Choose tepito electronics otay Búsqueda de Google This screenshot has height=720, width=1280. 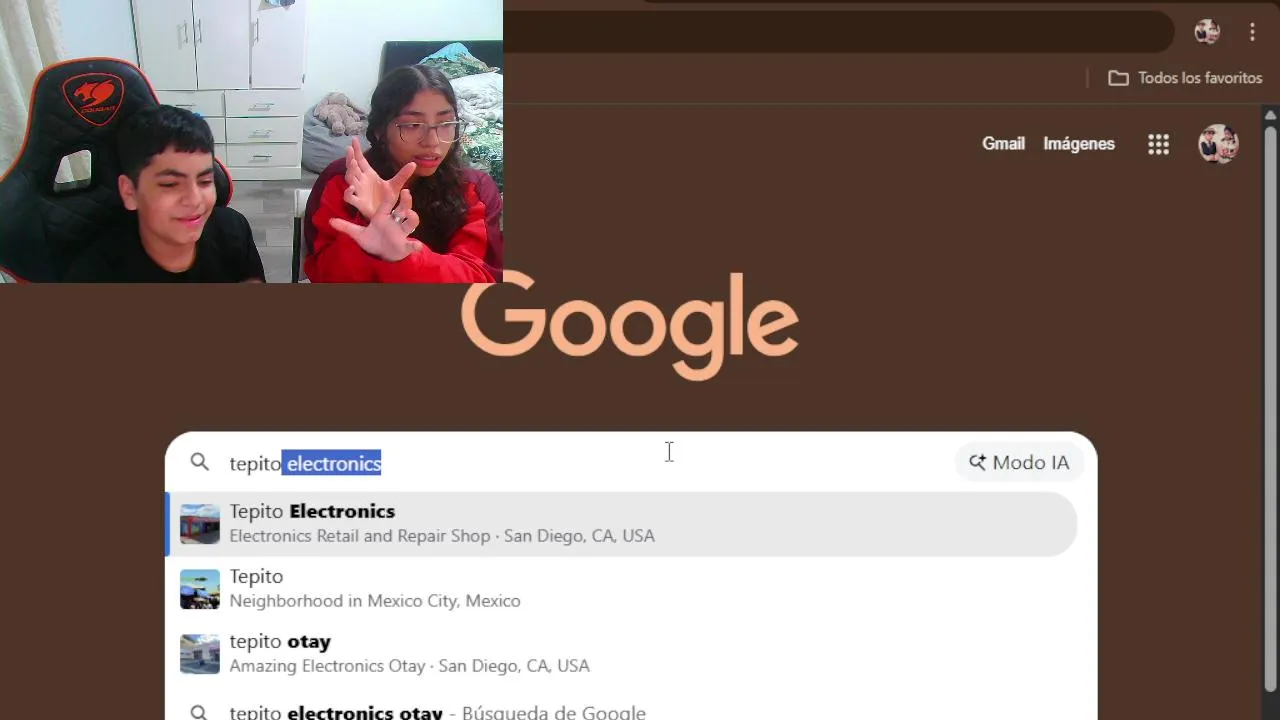tap(621, 708)
